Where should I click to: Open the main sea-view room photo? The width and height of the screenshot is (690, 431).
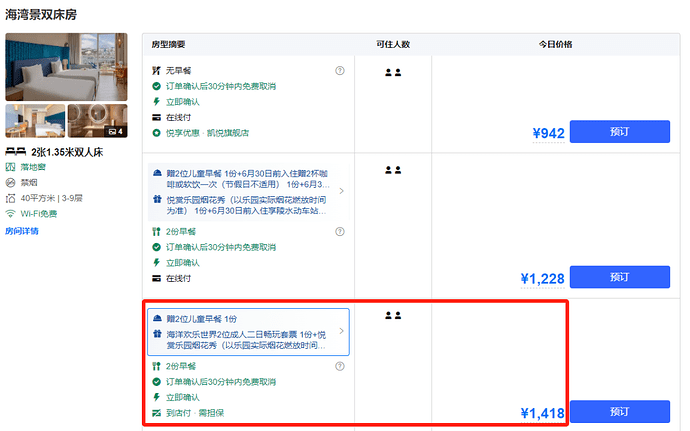tap(66, 67)
